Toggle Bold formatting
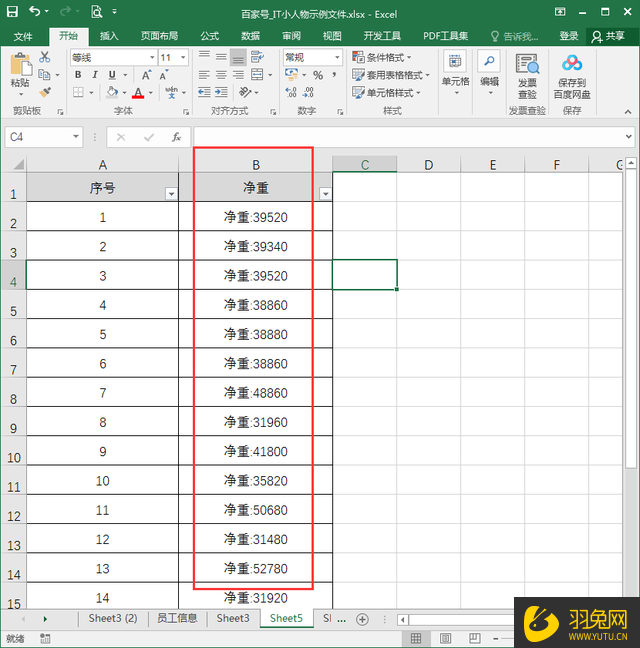Viewport: 640px width, 648px height. point(78,75)
